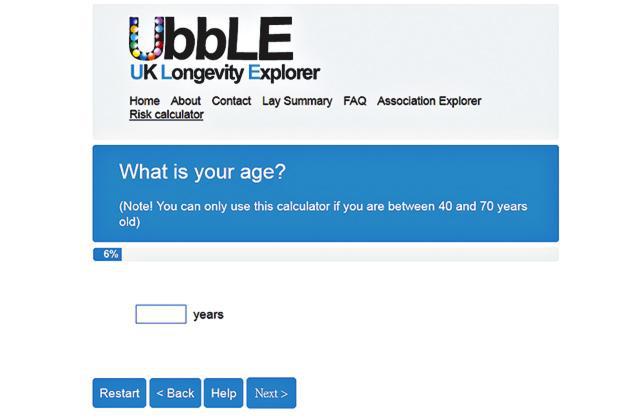
Task: Open Help for this question
Action: (224, 393)
